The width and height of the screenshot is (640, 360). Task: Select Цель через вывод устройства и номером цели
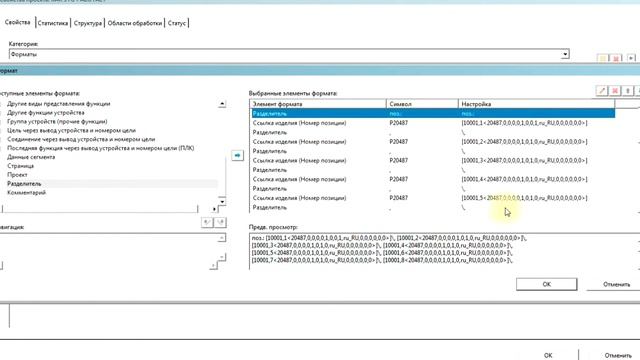[x=71, y=131]
